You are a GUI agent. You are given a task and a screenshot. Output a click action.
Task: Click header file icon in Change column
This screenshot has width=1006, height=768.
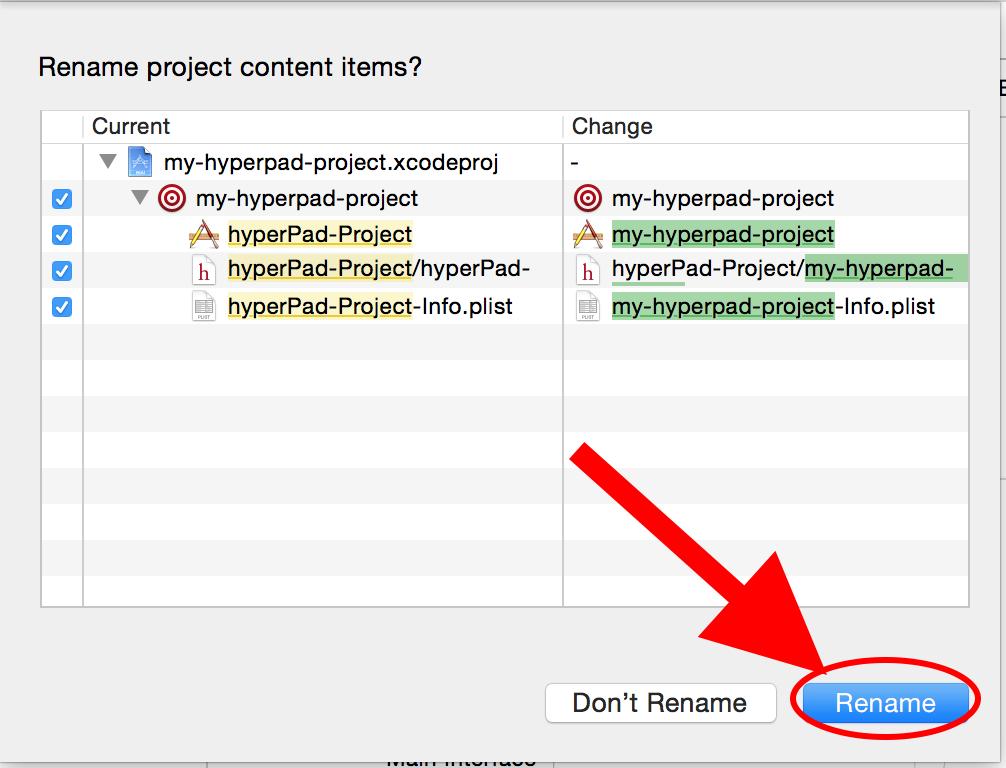[588, 270]
